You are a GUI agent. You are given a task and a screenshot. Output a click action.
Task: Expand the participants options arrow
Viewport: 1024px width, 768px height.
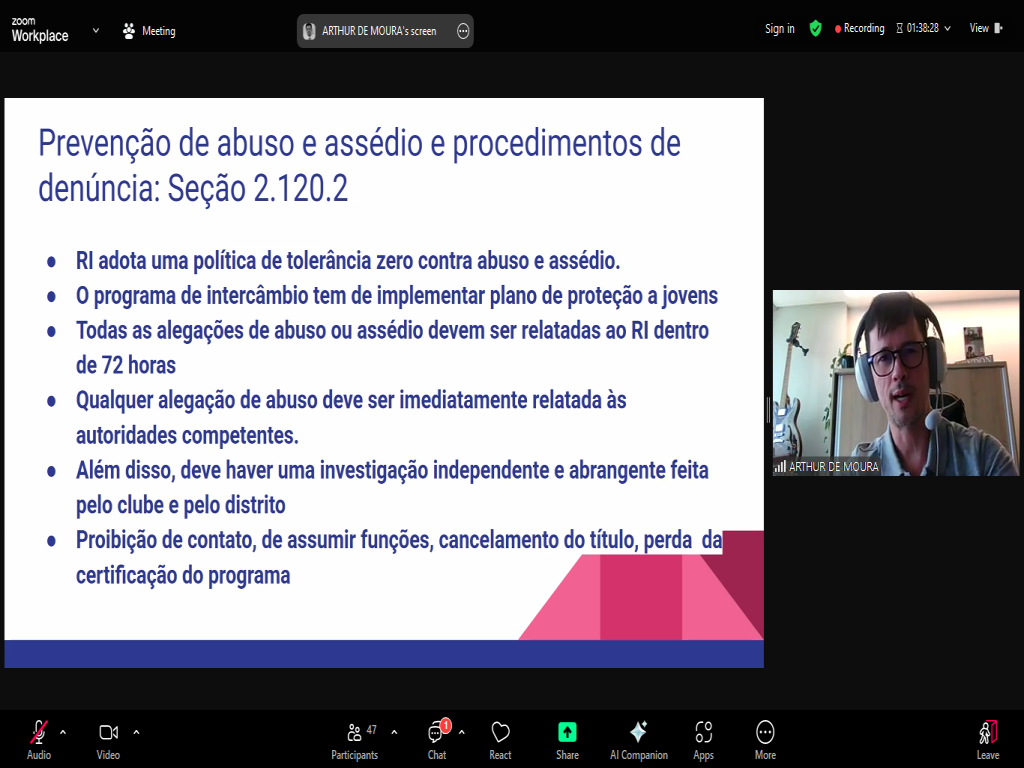[394, 731]
